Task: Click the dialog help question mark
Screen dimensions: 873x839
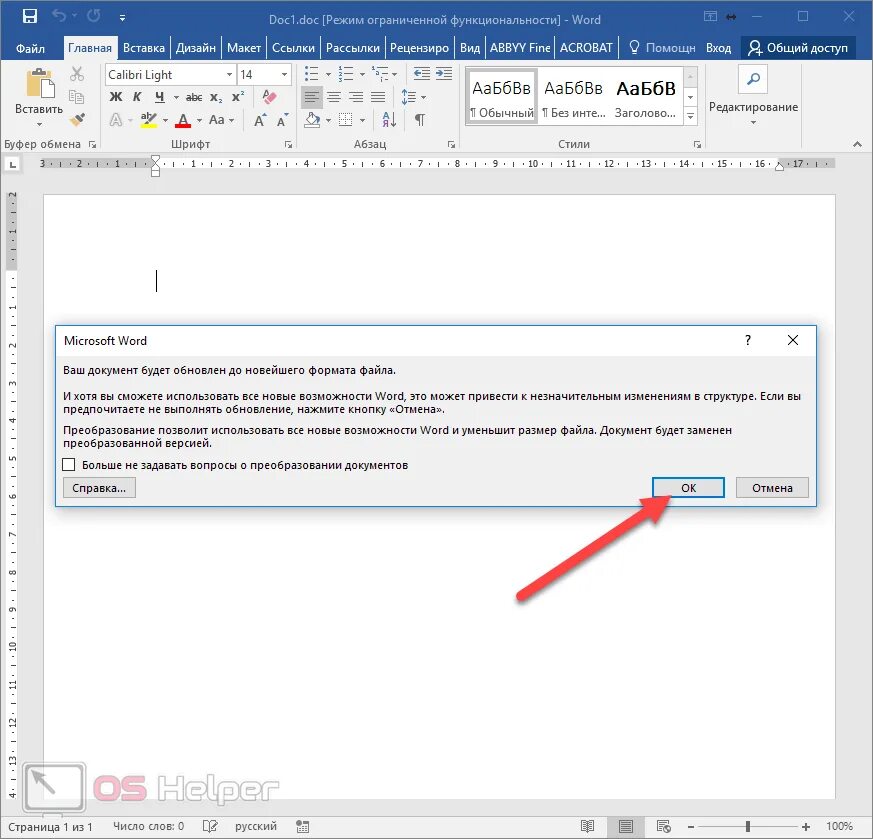Action: point(748,340)
